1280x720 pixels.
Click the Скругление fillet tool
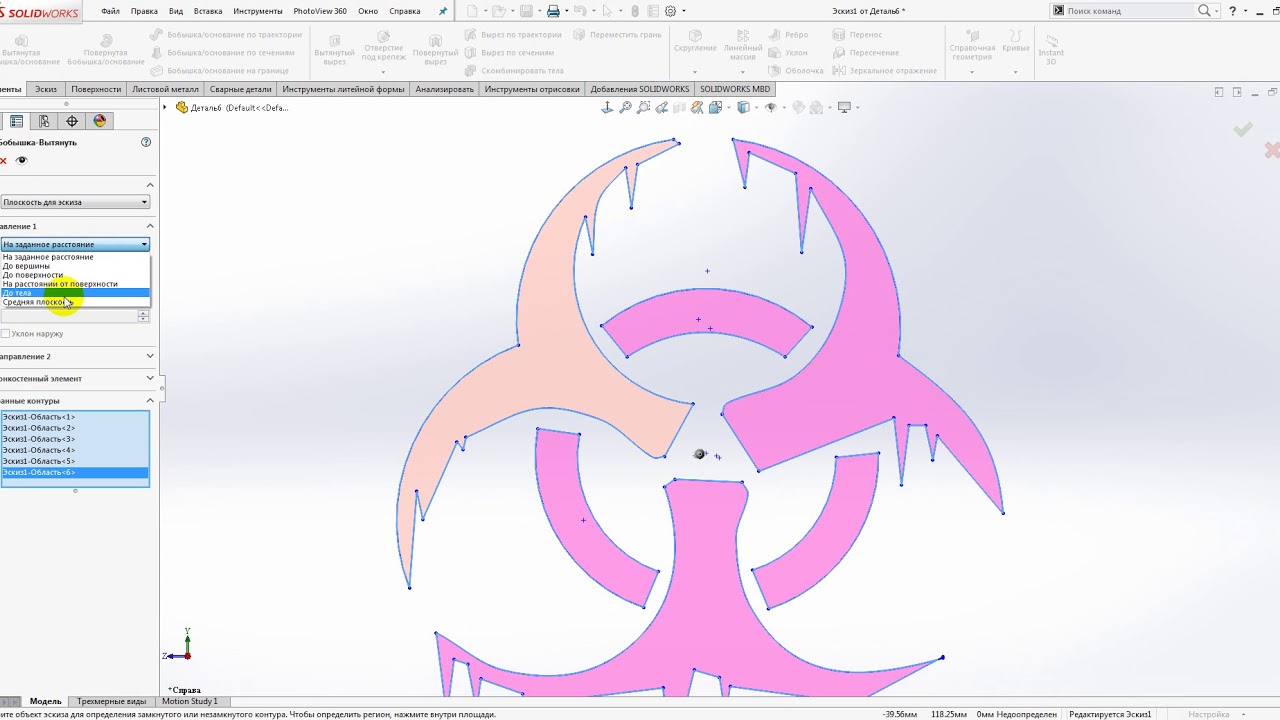tap(695, 42)
